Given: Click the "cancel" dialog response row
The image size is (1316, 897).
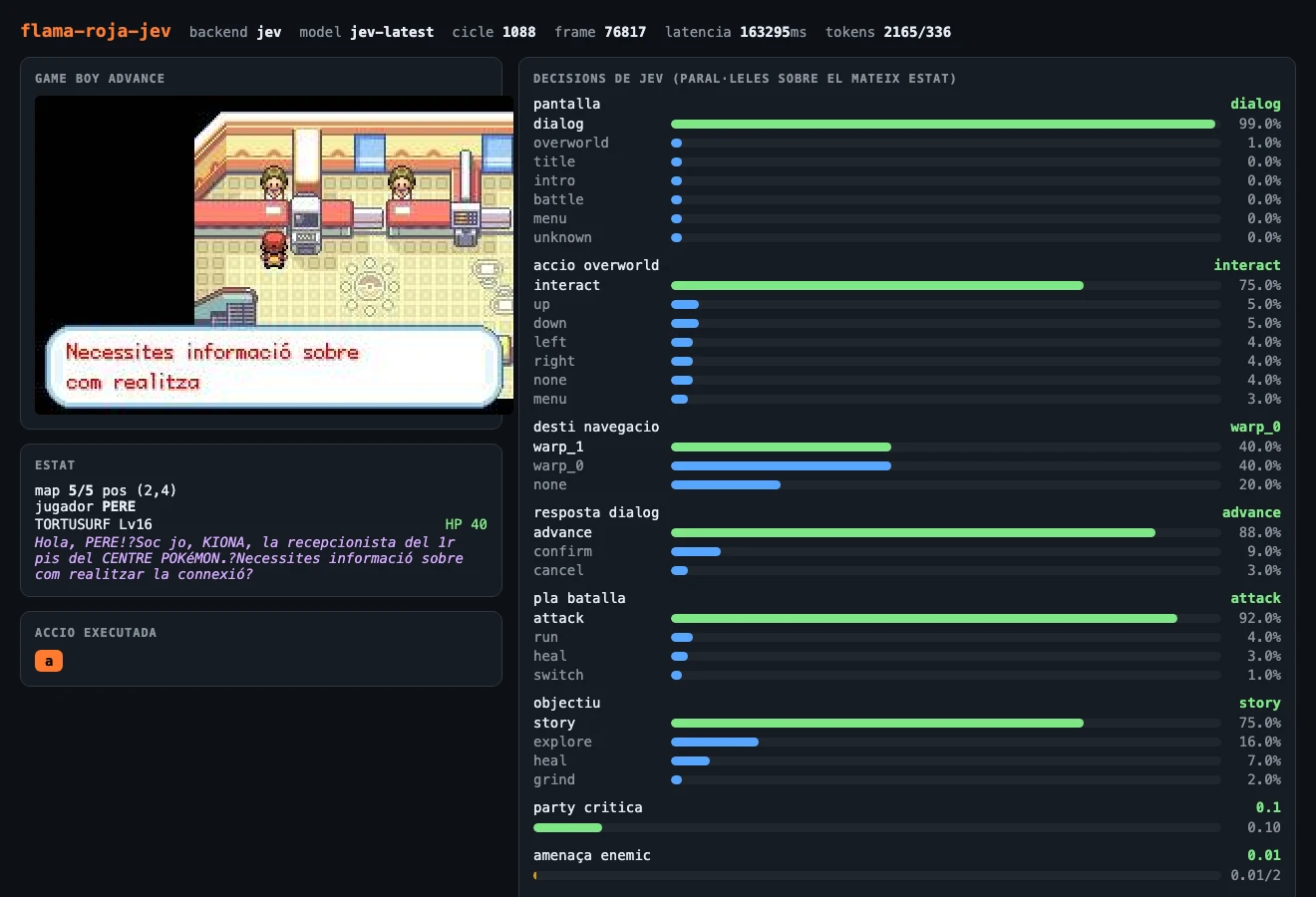Looking at the screenshot, I should 907,570.
